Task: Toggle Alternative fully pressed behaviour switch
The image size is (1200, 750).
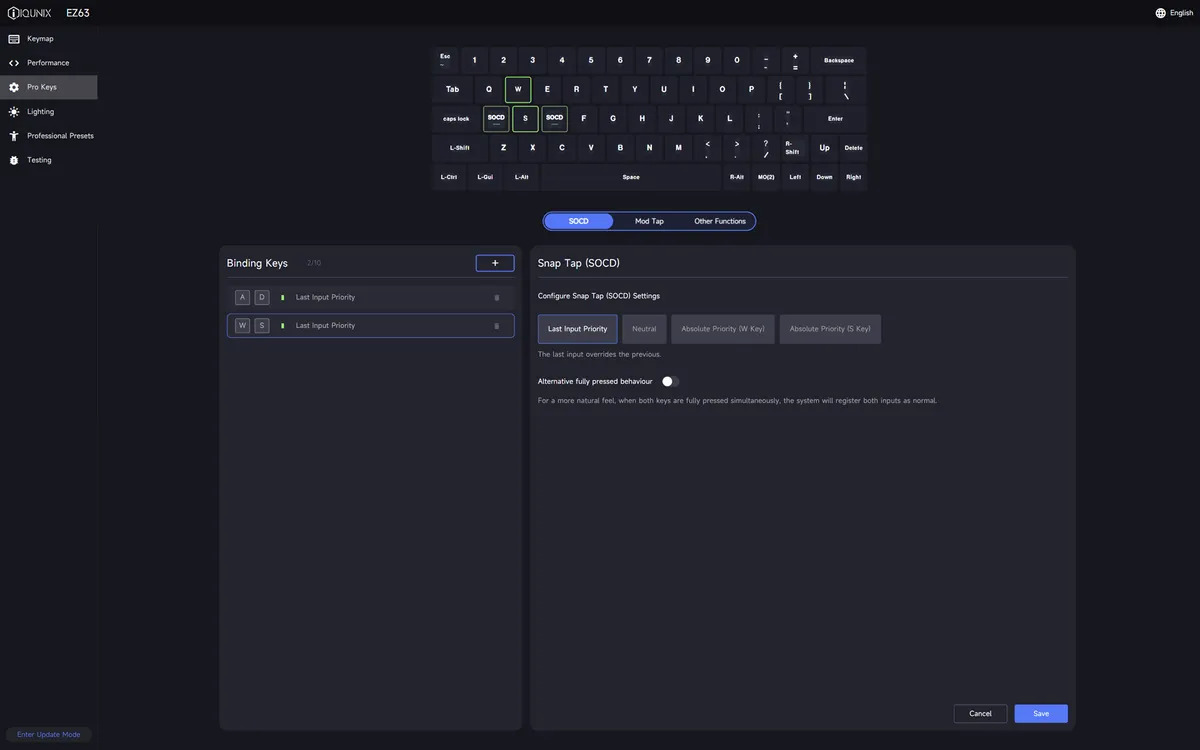Action: (x=670, y=381)
